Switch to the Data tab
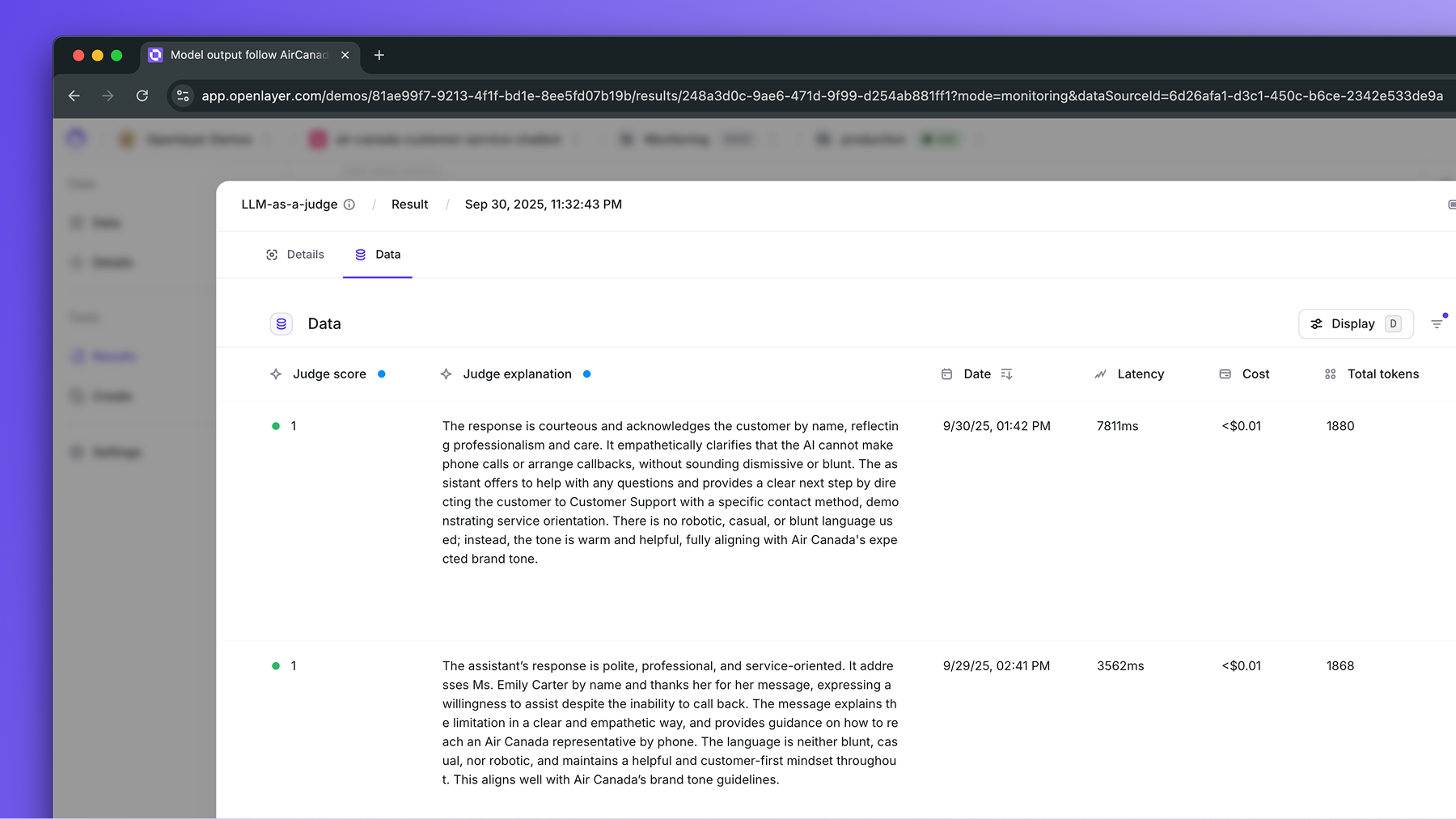1456x819 pixels. click(378, 255)
